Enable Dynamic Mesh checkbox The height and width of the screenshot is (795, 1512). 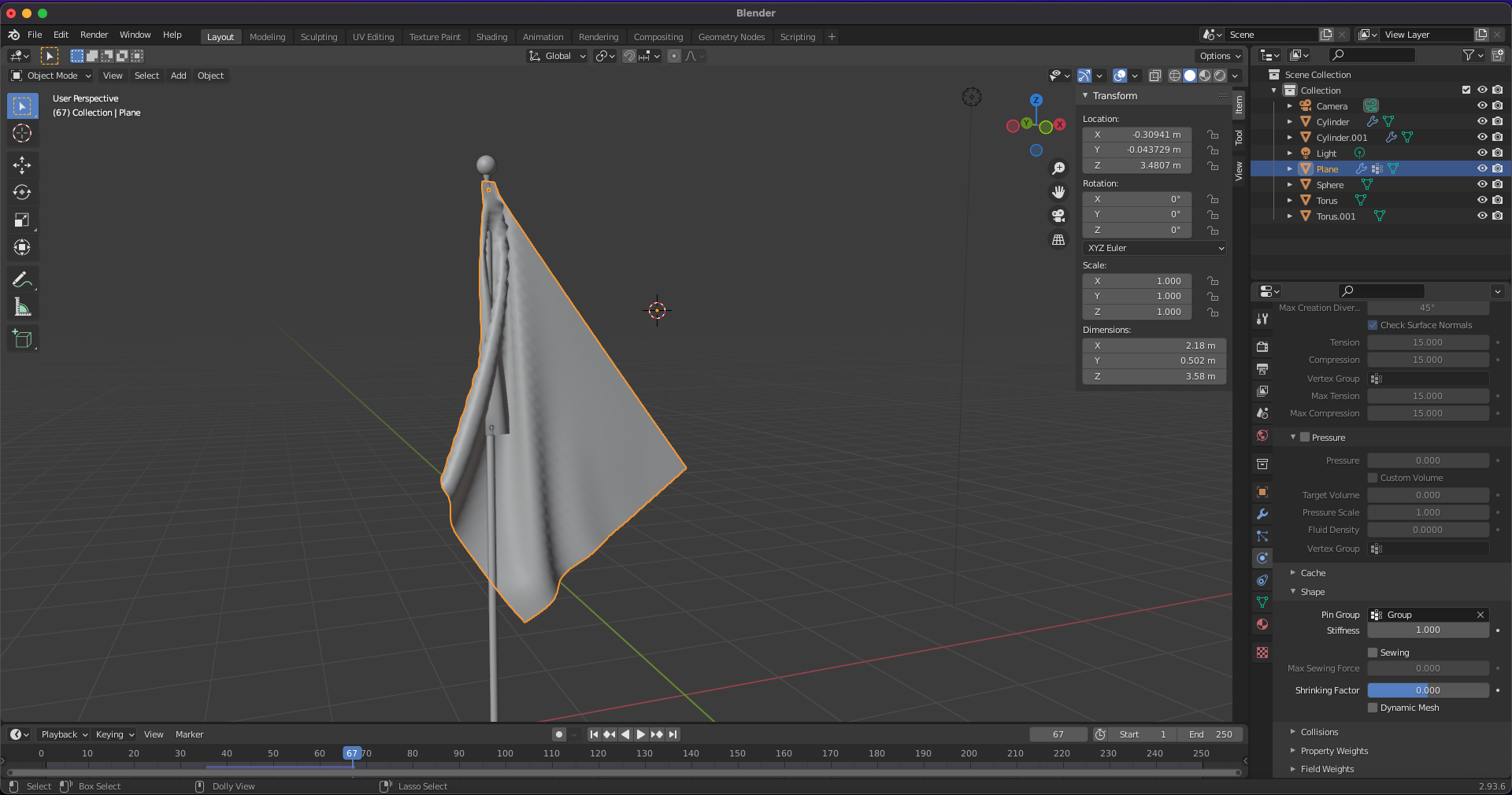pos(1373,708)
